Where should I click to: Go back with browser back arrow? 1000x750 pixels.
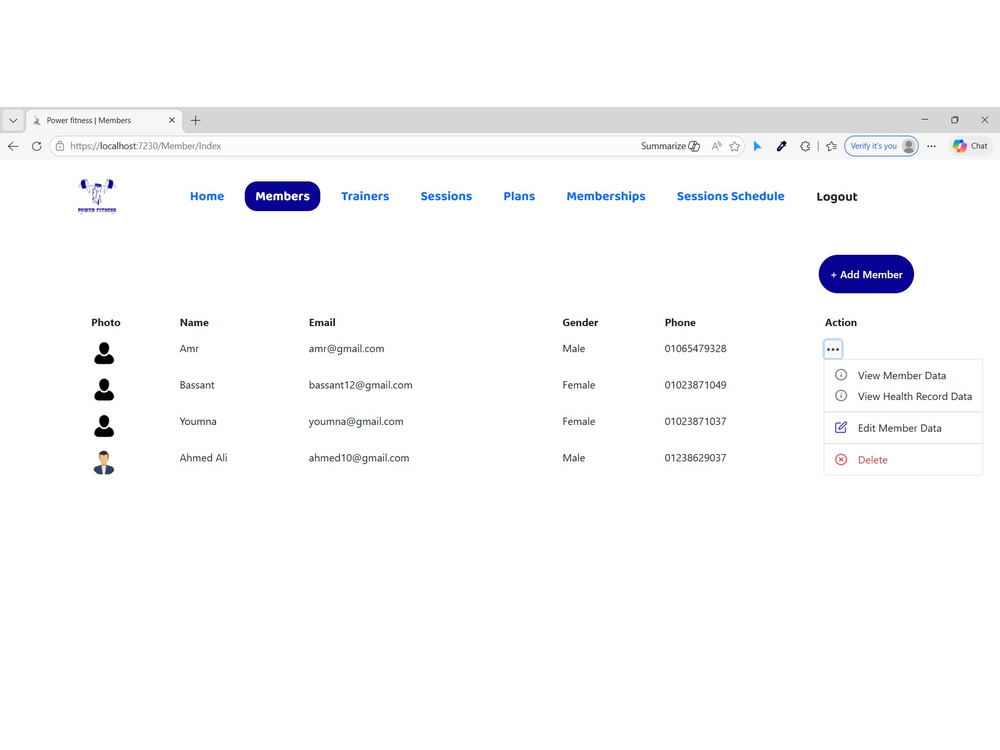click(x=13, y=146)
